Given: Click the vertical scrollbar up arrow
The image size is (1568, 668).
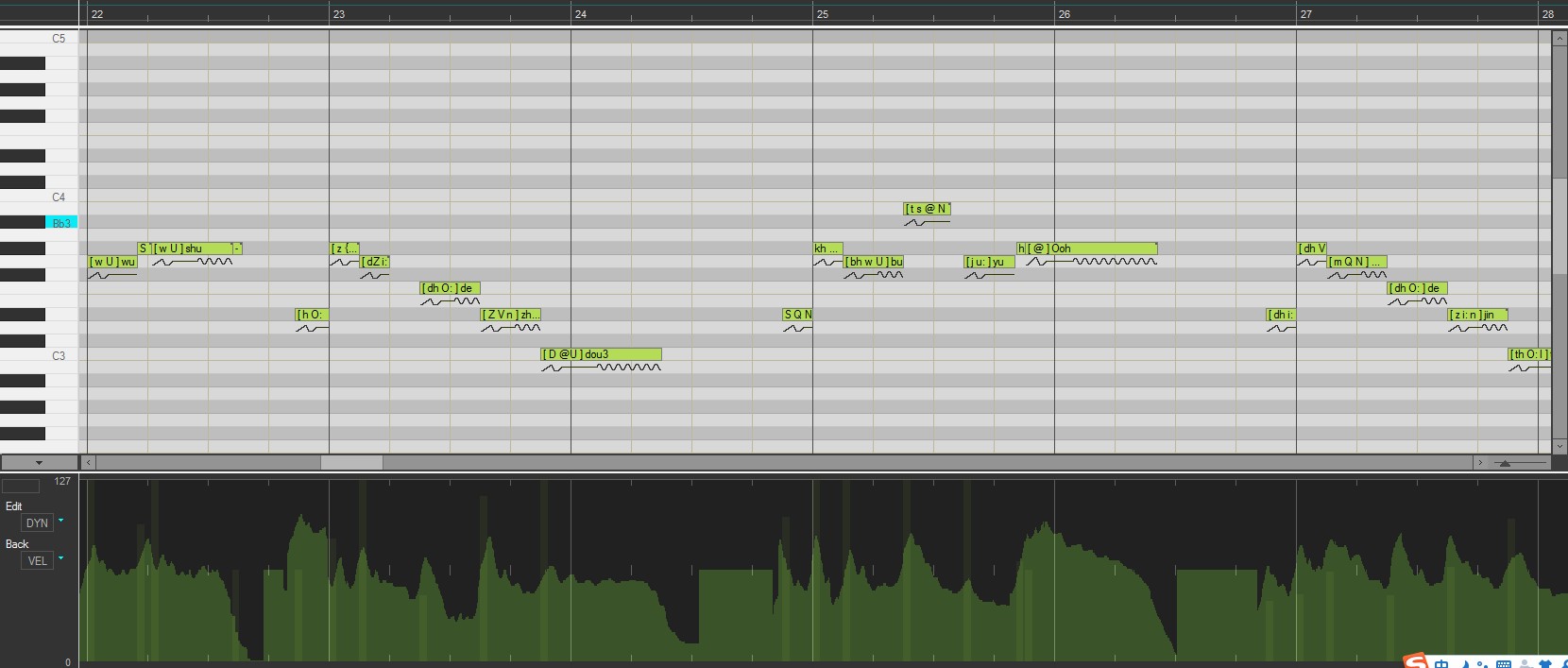Looking at the screenshot, I should point(1559,37).
